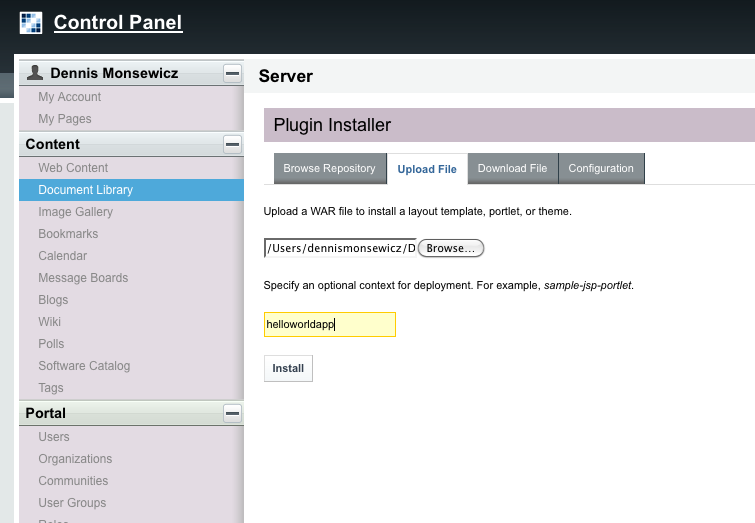
Task: Switch to the Browse Repository tab
Action: 329,168
